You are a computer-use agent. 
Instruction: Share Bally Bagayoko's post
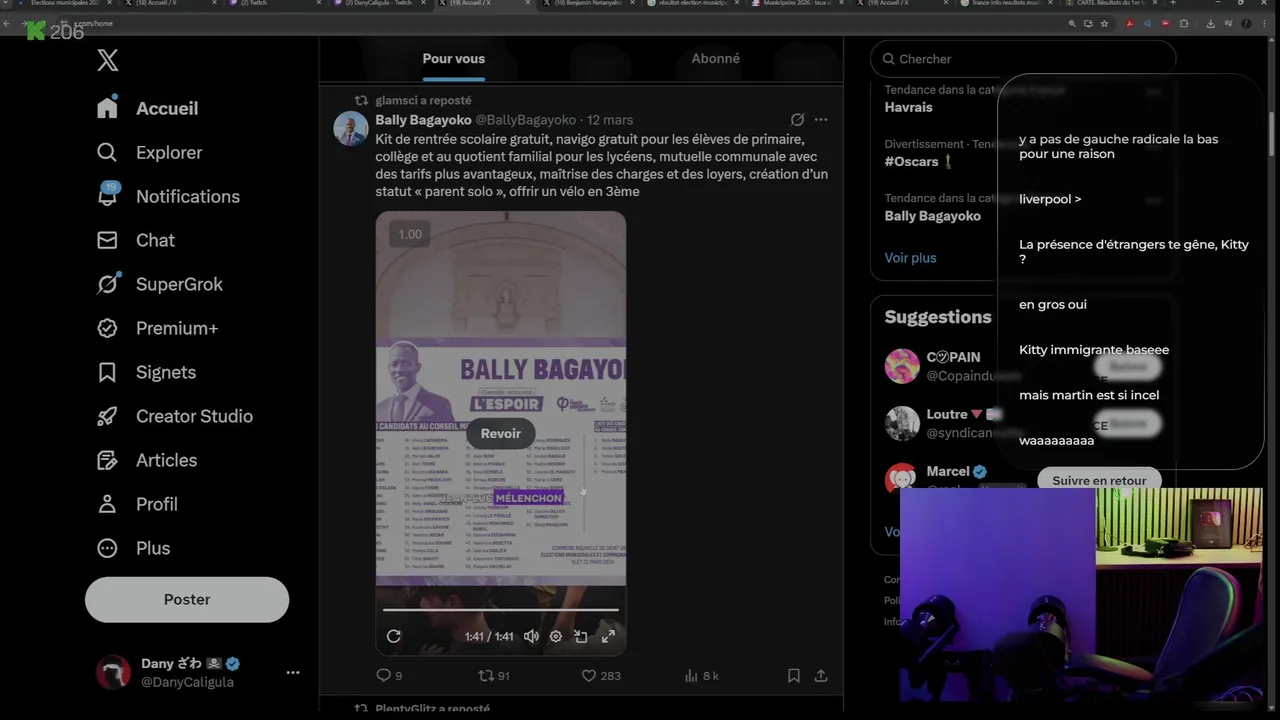pos(821,676)
